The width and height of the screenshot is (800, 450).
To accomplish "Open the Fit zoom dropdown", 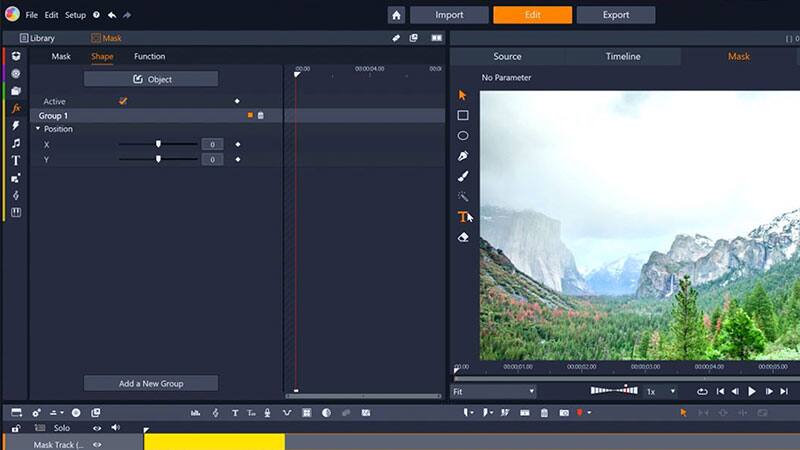I will [494, 391].
